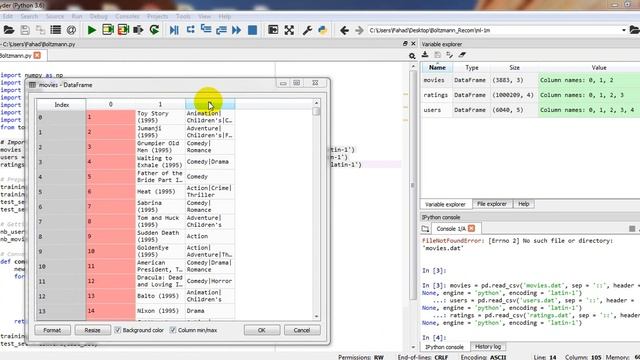Click the debugger run current line icon
The width and height of the screenshot is (640, 360).
pos(190,30)
